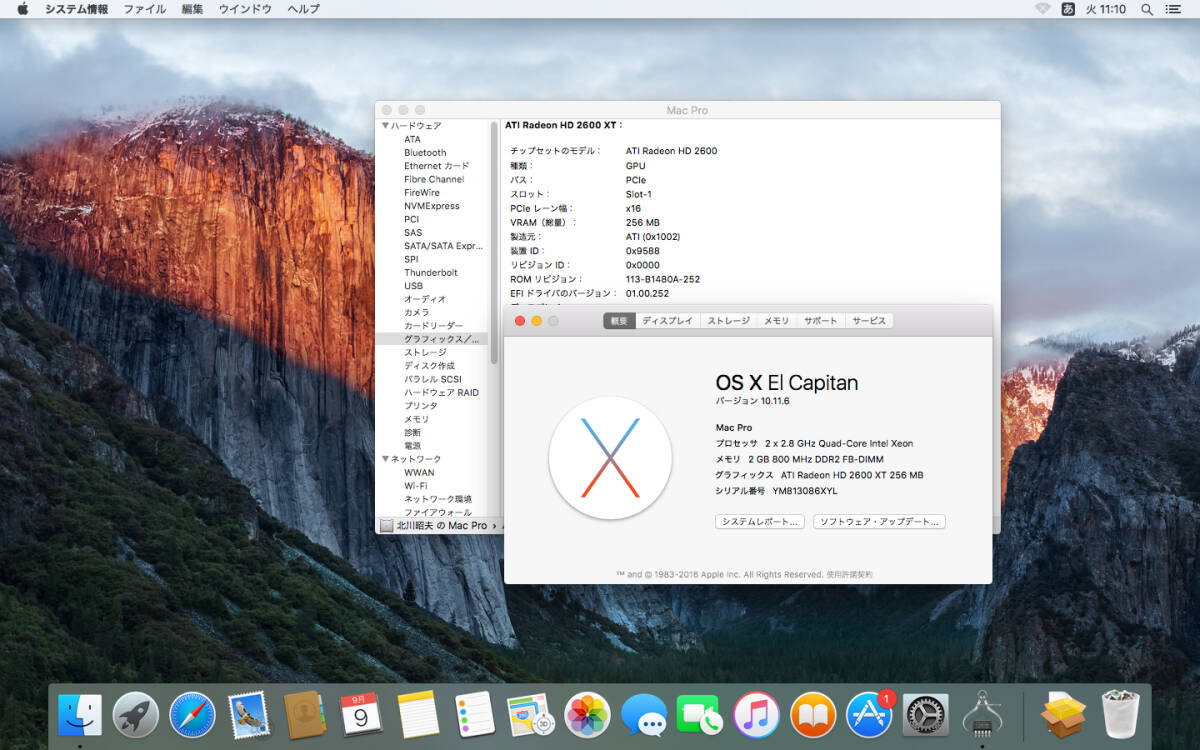
Task: Collapse the ハードウェア tree section
Action: pos(385,126)
